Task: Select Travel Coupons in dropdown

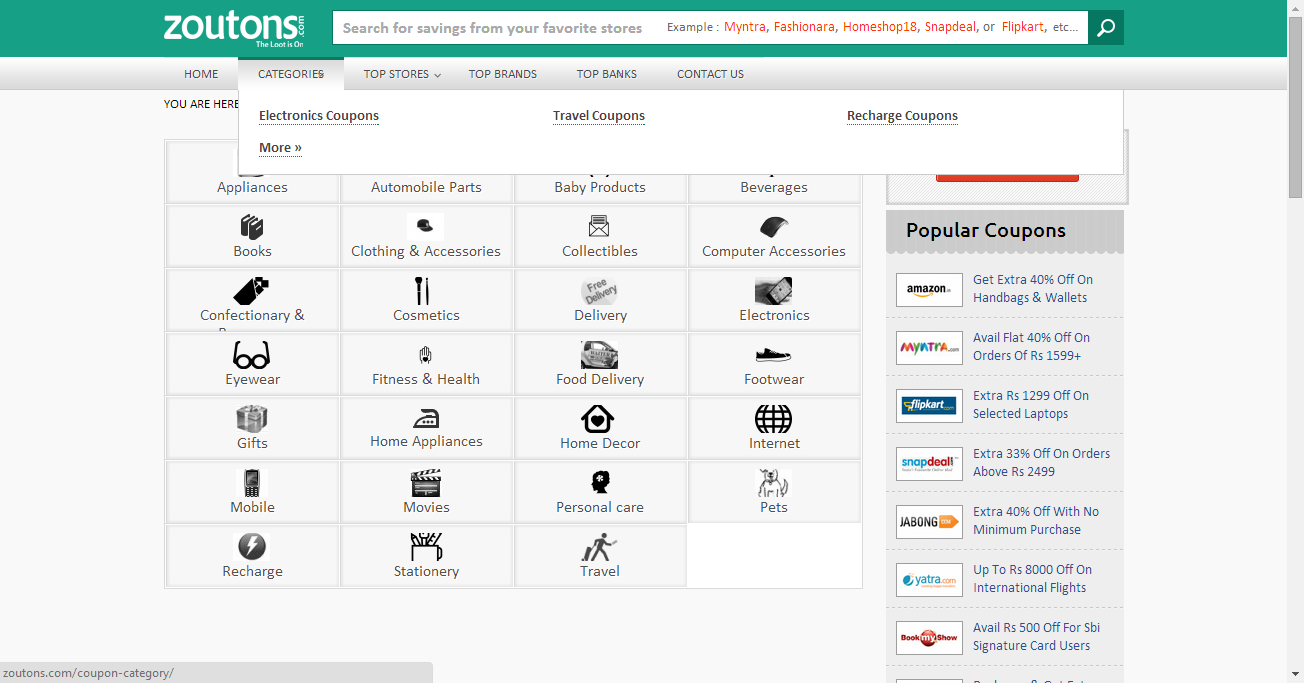Action: 599,116
